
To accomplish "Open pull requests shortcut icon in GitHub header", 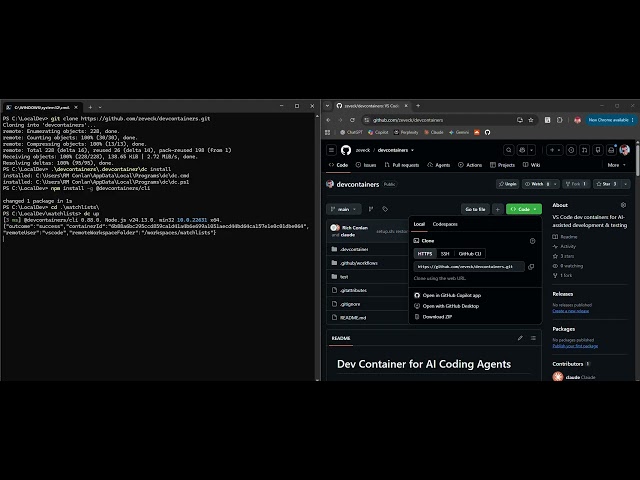I will click(584, 150).
